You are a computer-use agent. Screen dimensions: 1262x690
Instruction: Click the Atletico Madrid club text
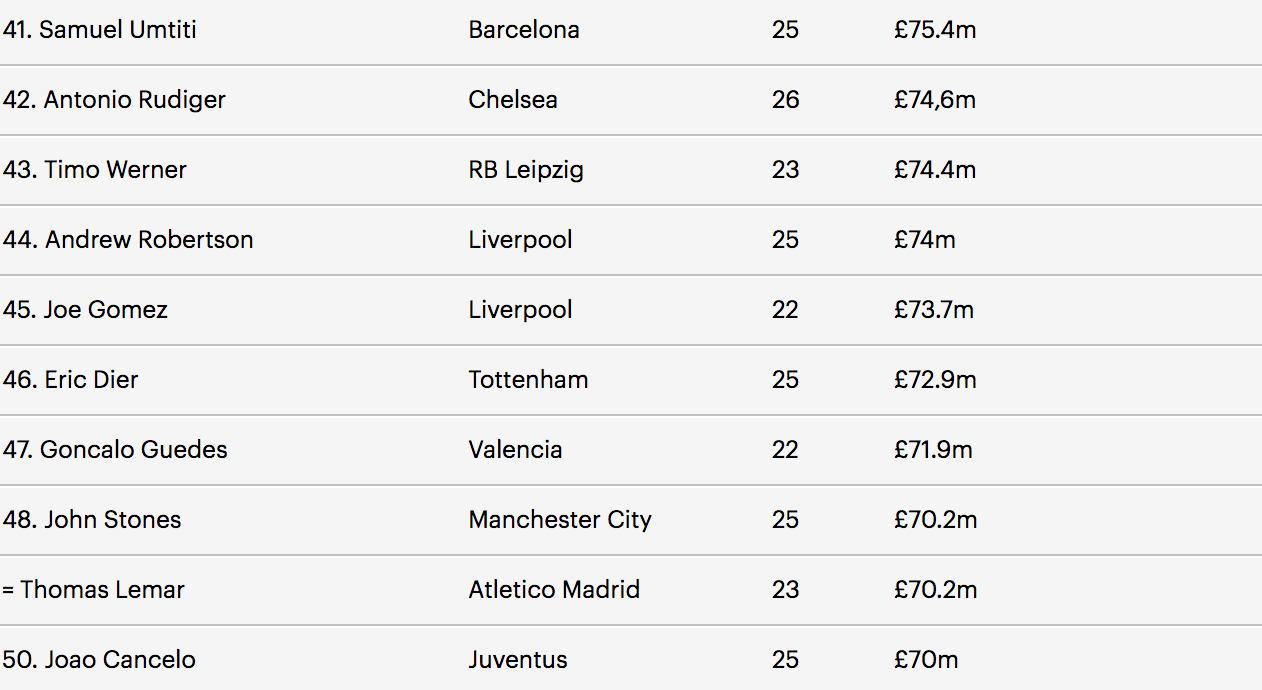(554, 590)
